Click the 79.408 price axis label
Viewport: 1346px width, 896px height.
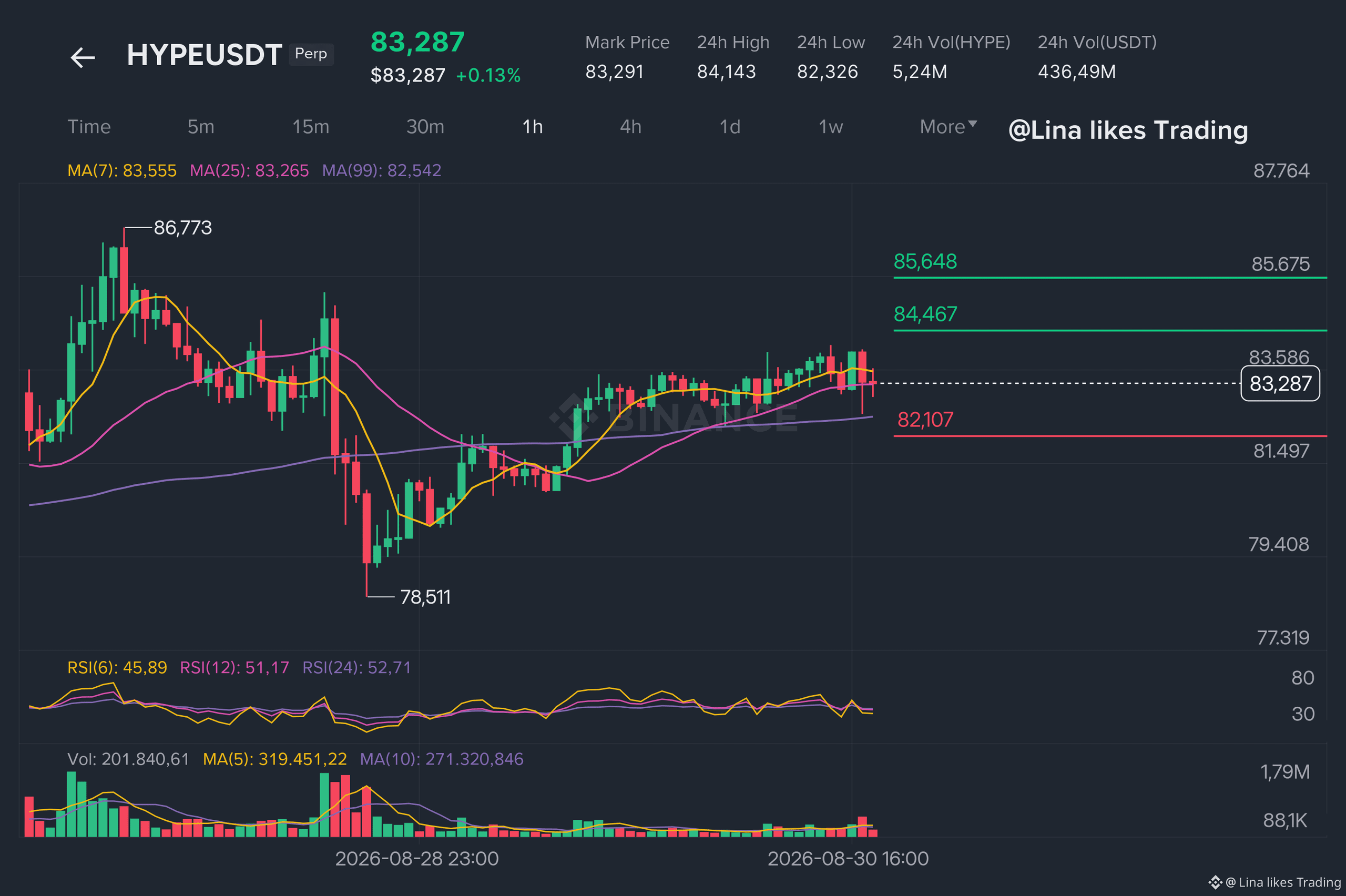(x=1279, y=544)
